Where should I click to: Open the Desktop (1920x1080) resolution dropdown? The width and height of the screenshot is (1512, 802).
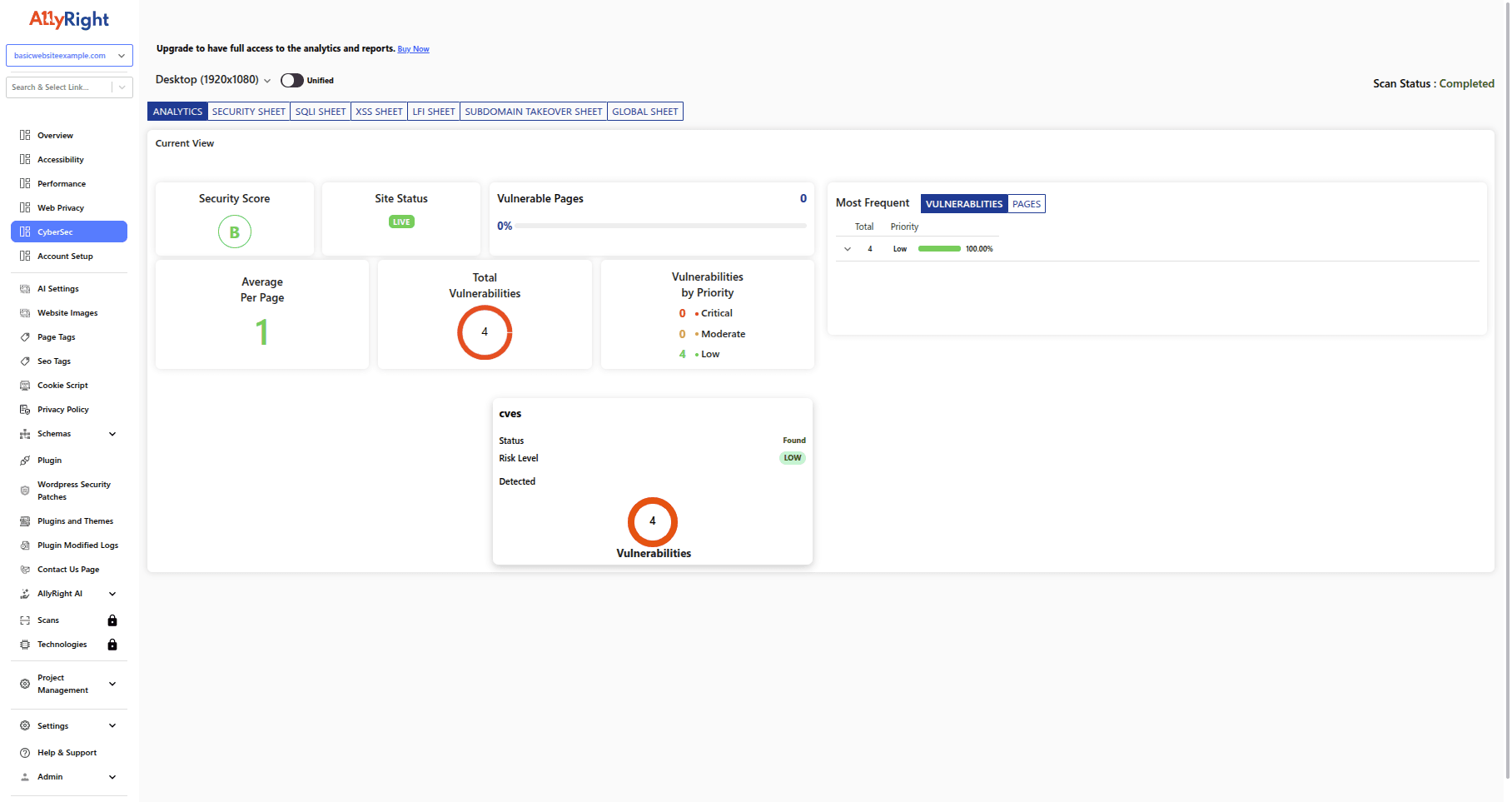point(211,79)
